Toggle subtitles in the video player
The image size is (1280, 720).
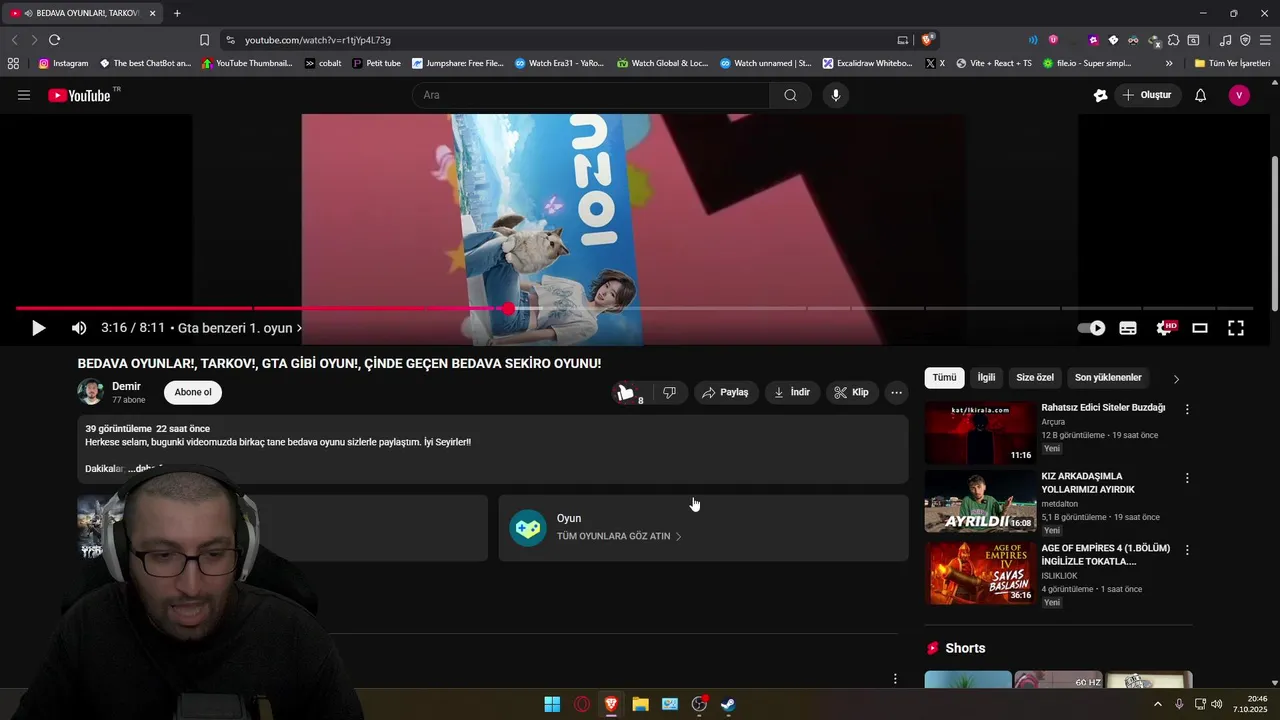pos(1128,328)
